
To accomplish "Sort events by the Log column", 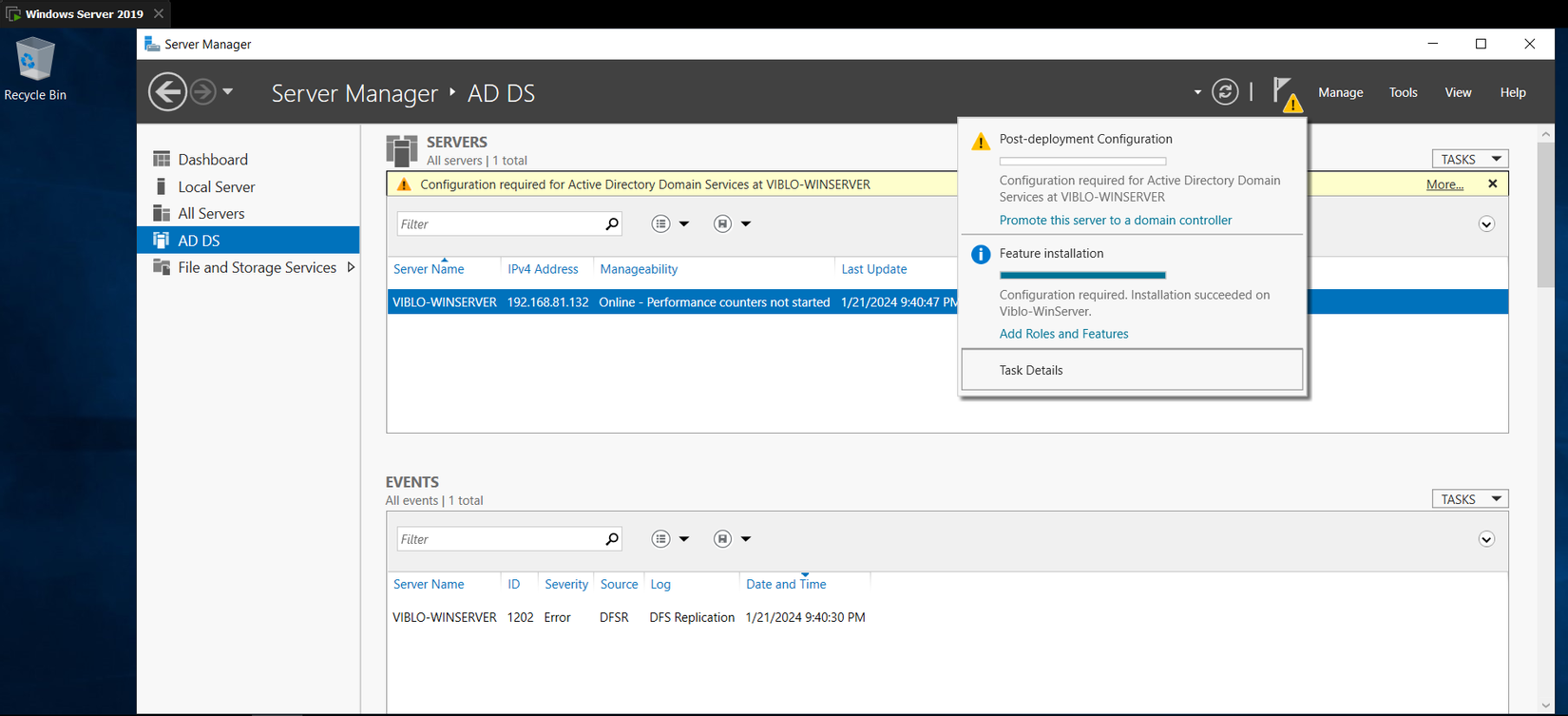I will [660, 585].
